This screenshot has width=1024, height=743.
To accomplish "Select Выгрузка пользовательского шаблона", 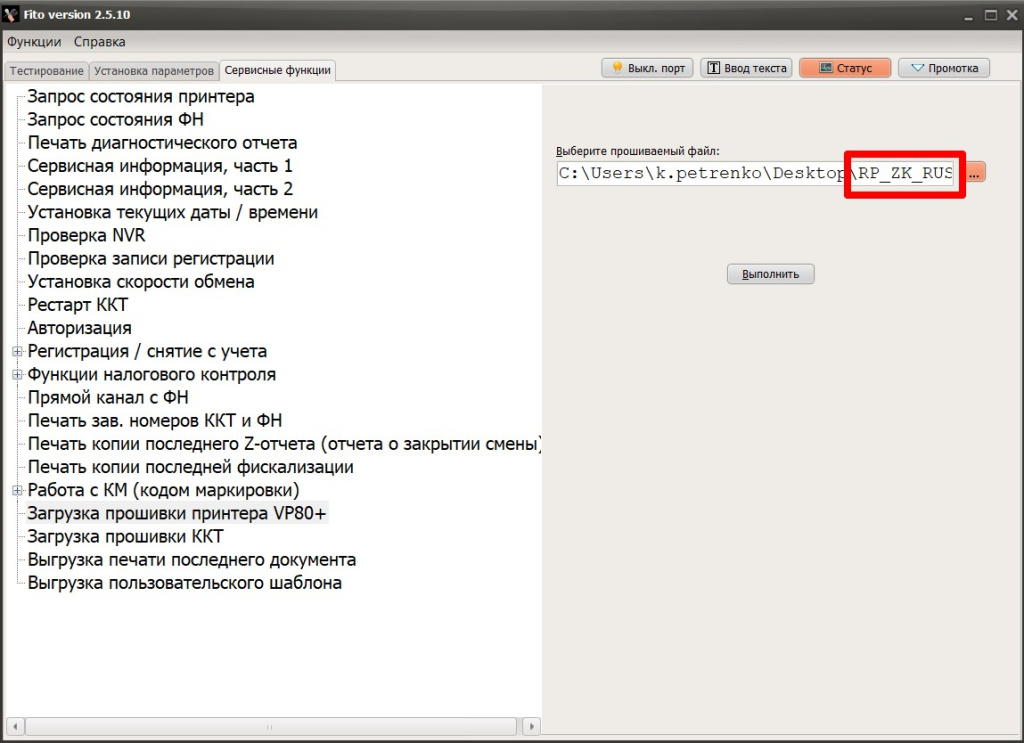I will pyautogui.click(x=184, y=583).
